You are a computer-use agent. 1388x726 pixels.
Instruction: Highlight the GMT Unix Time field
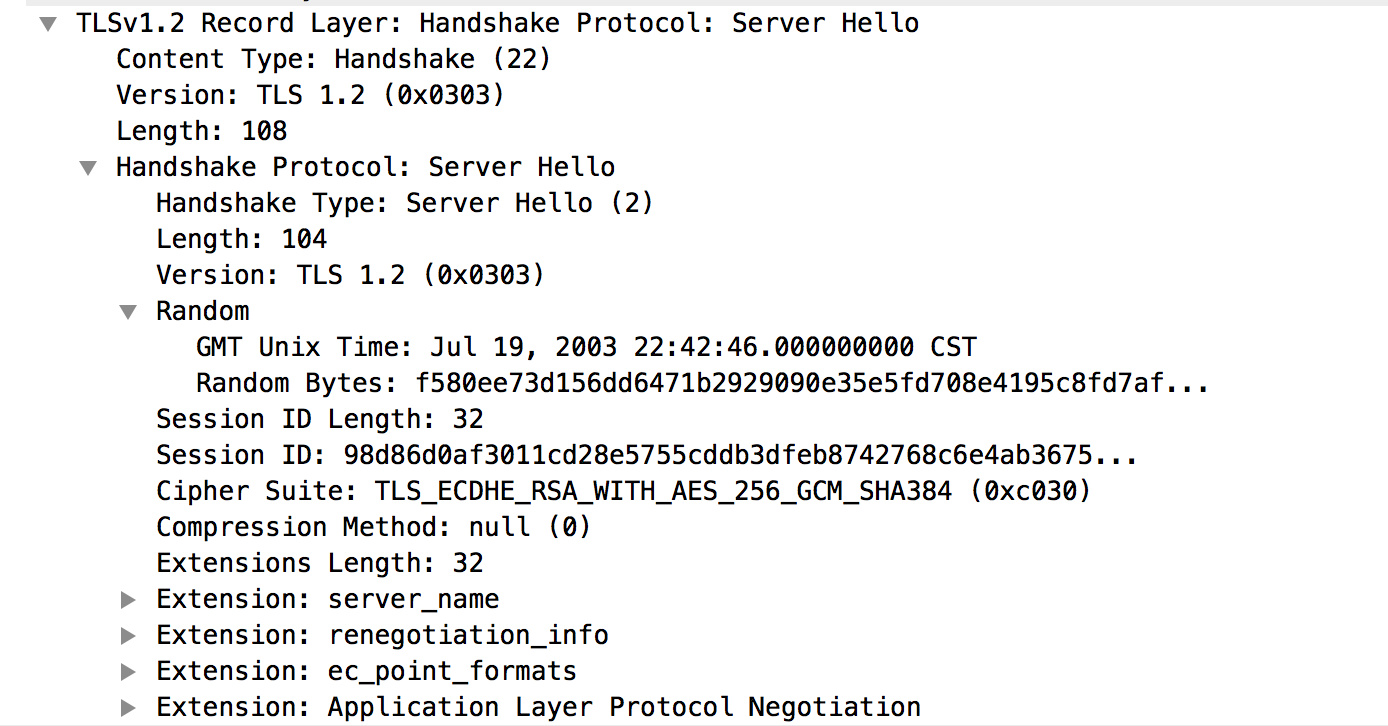(x=586, y=347)
